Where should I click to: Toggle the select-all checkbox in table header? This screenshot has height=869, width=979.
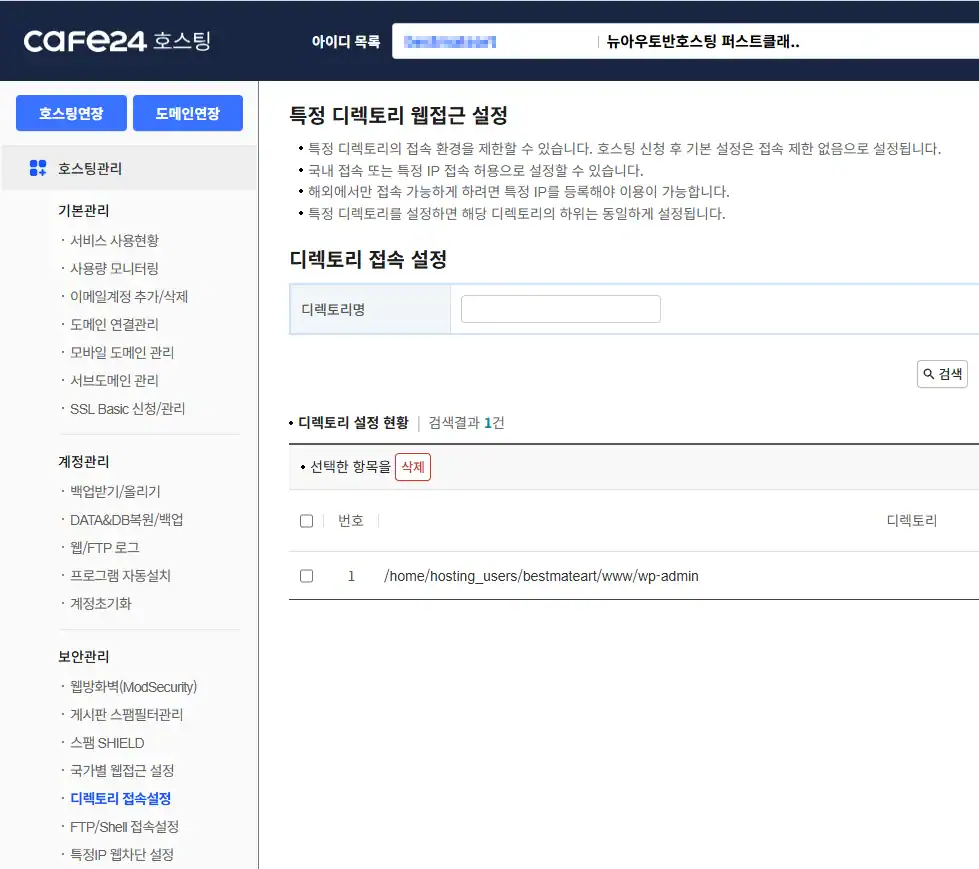pyautogui.click(x=306, y=520)
